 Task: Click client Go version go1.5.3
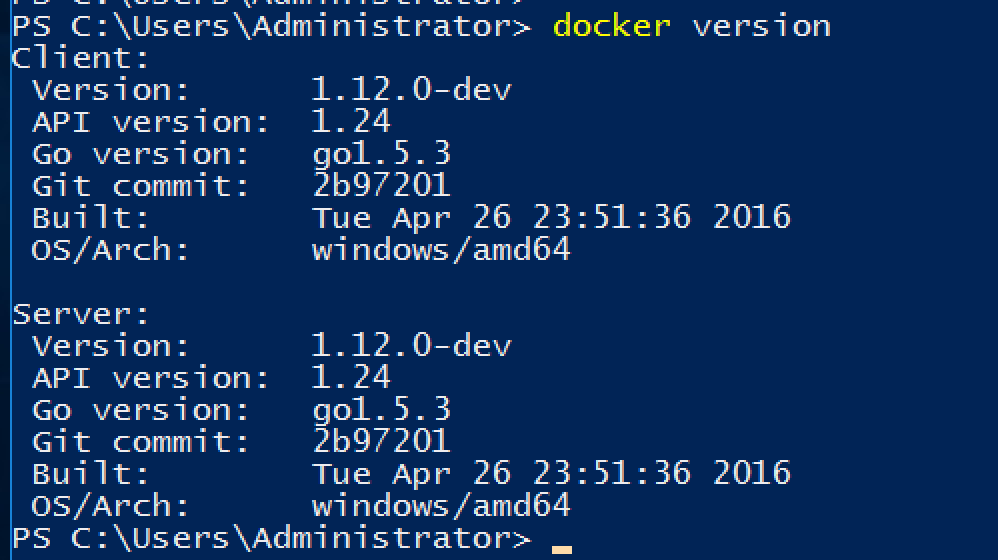381,155
